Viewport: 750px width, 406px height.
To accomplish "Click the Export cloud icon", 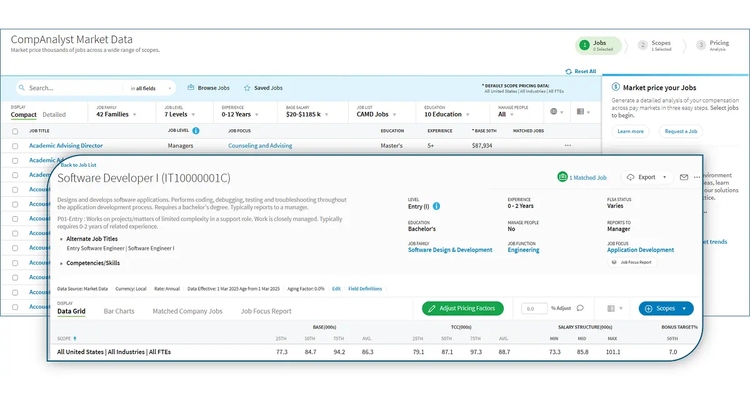I will tap(630, 177).
